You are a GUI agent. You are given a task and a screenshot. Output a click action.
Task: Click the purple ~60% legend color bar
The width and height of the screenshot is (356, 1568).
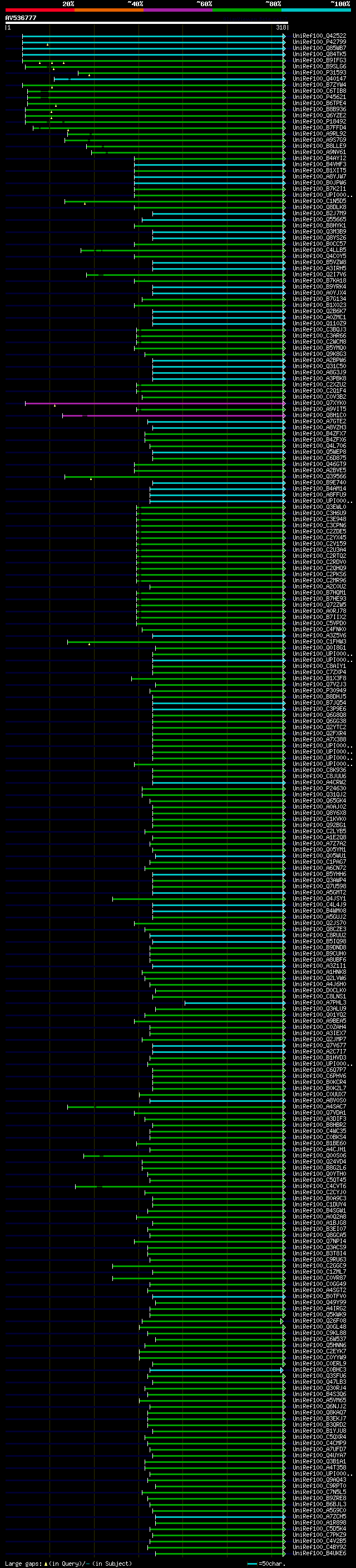coord(177,10)
